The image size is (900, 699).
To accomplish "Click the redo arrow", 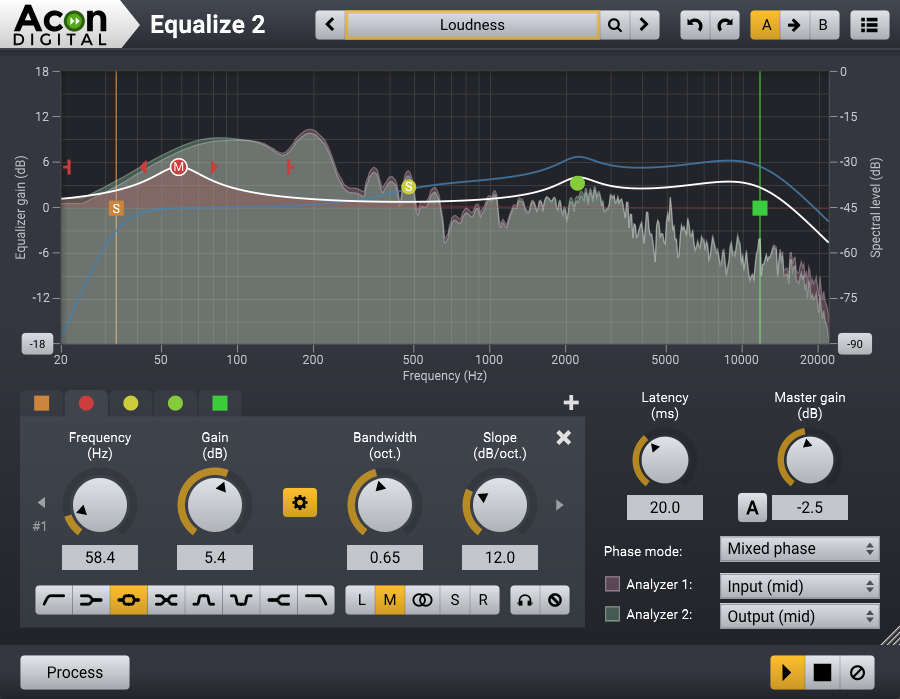I will coord(725,25).
